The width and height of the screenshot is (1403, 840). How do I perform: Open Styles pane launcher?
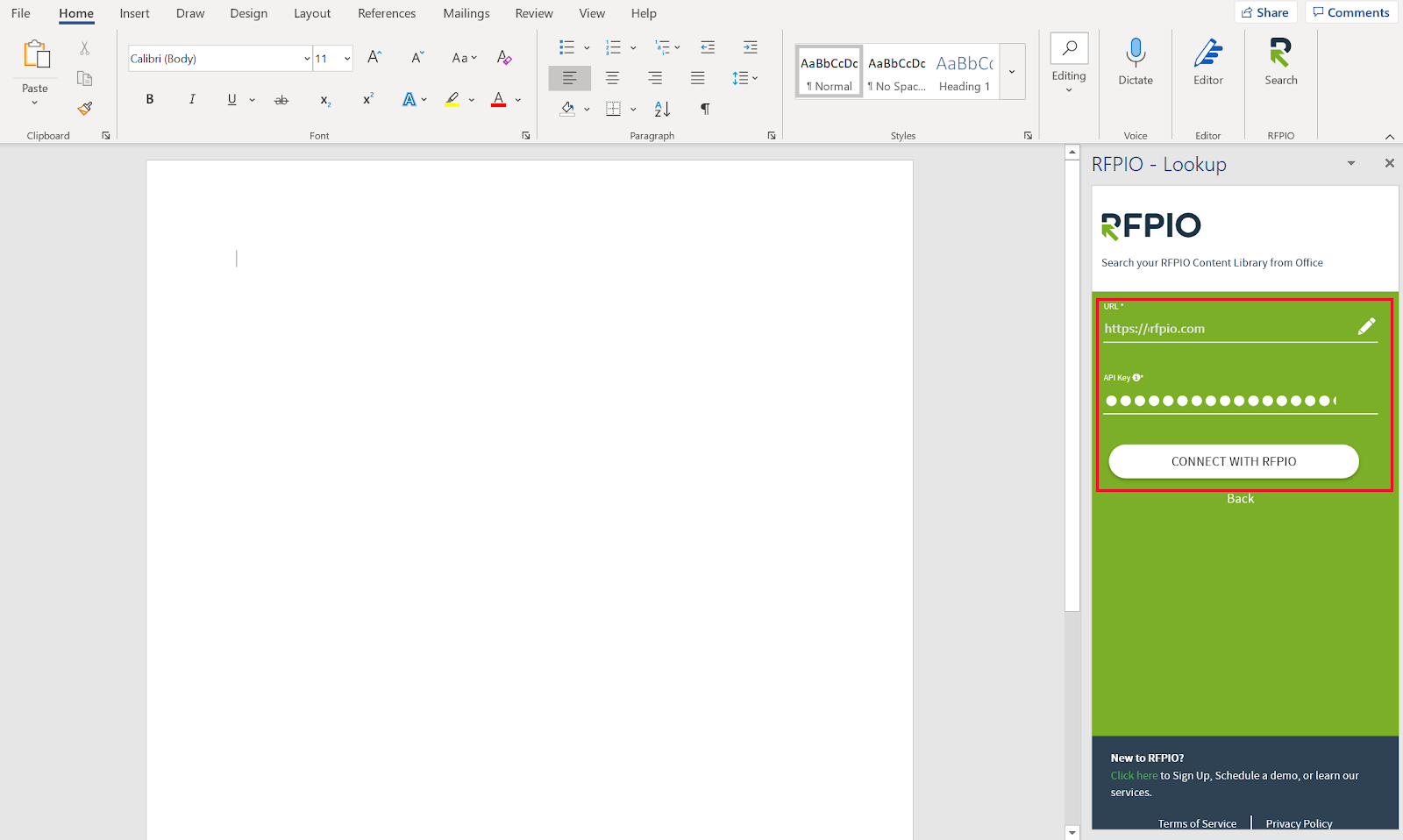click(x=1028, y=136)
